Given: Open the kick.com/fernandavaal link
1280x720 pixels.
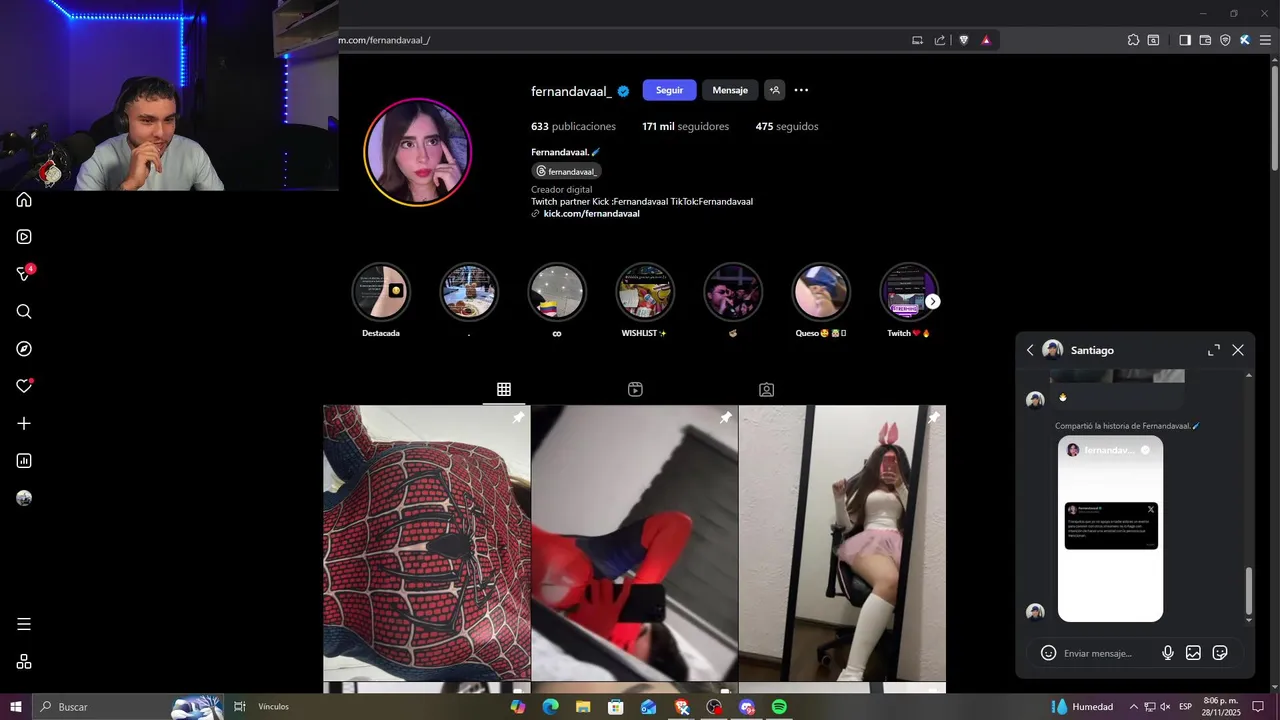Looking at the screenshot, I should [x=591, y=214].
